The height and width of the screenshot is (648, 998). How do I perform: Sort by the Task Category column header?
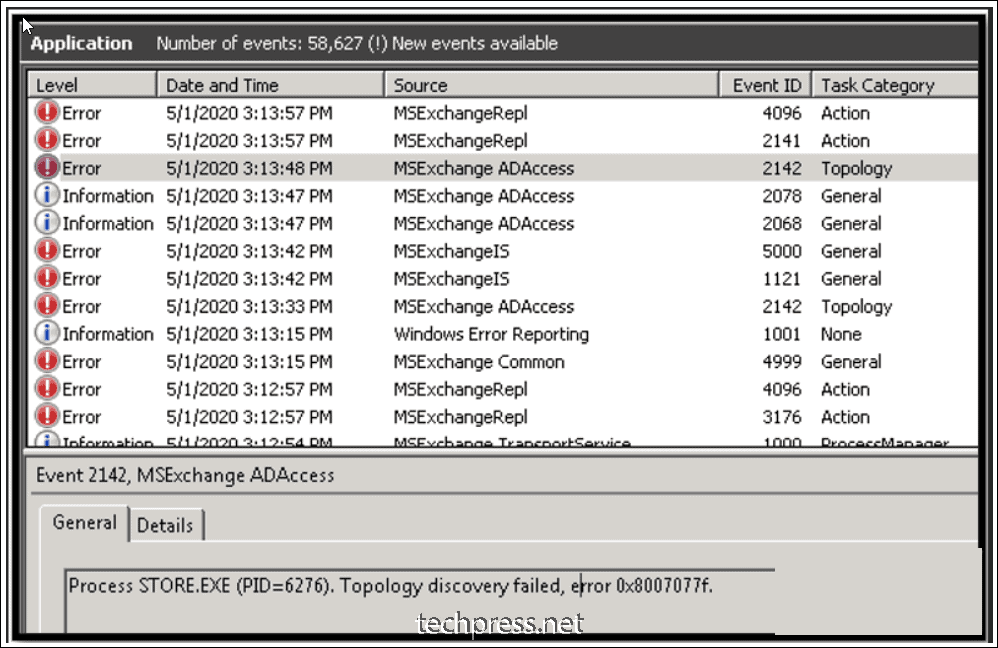pyautogui.click(x=896, y=85)
